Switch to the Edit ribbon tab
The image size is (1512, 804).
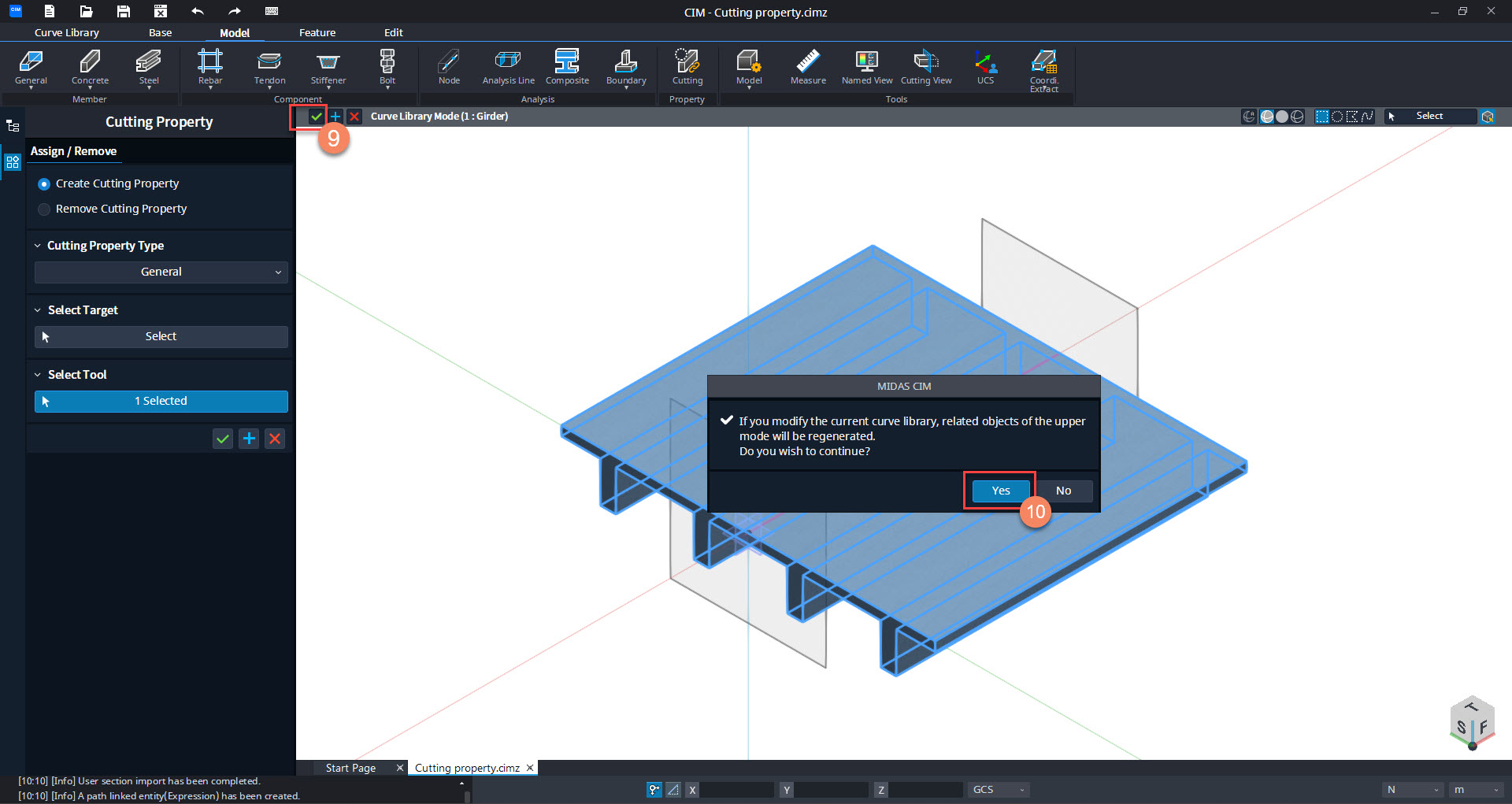pyautogui.click(x=393, y=32)
